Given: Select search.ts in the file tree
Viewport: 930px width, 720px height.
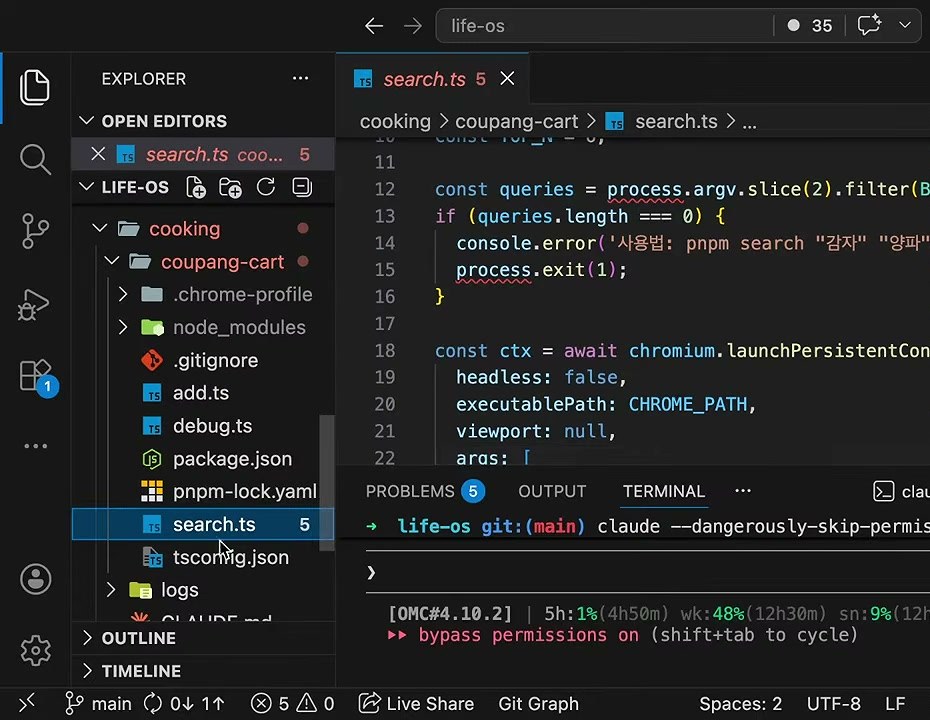Looking at the screenshot, I should coord(203,524).
